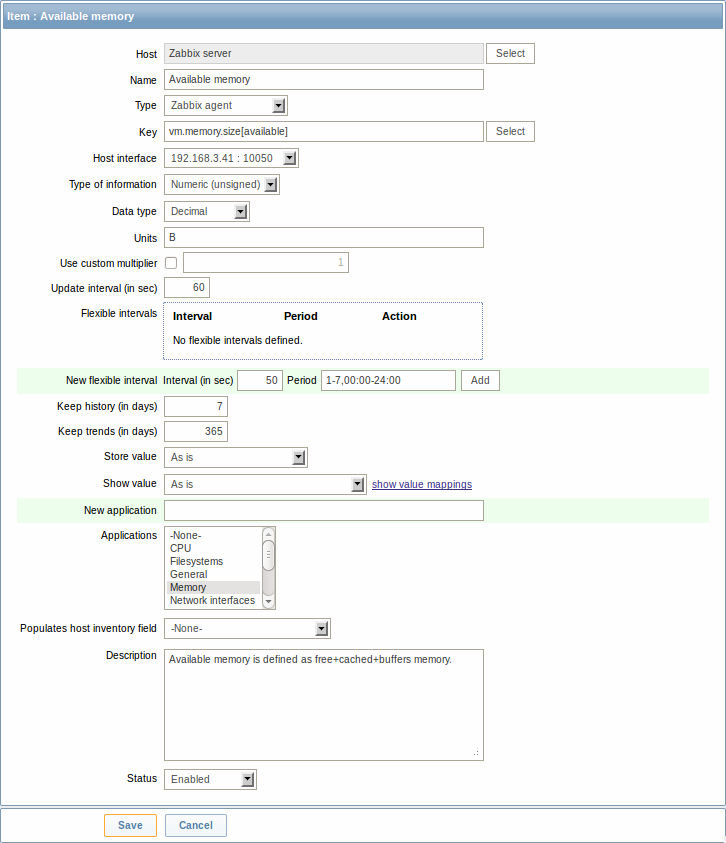Click the custom multiplier value field
Viewport: 726px width, 843px height.
[266, 262]
